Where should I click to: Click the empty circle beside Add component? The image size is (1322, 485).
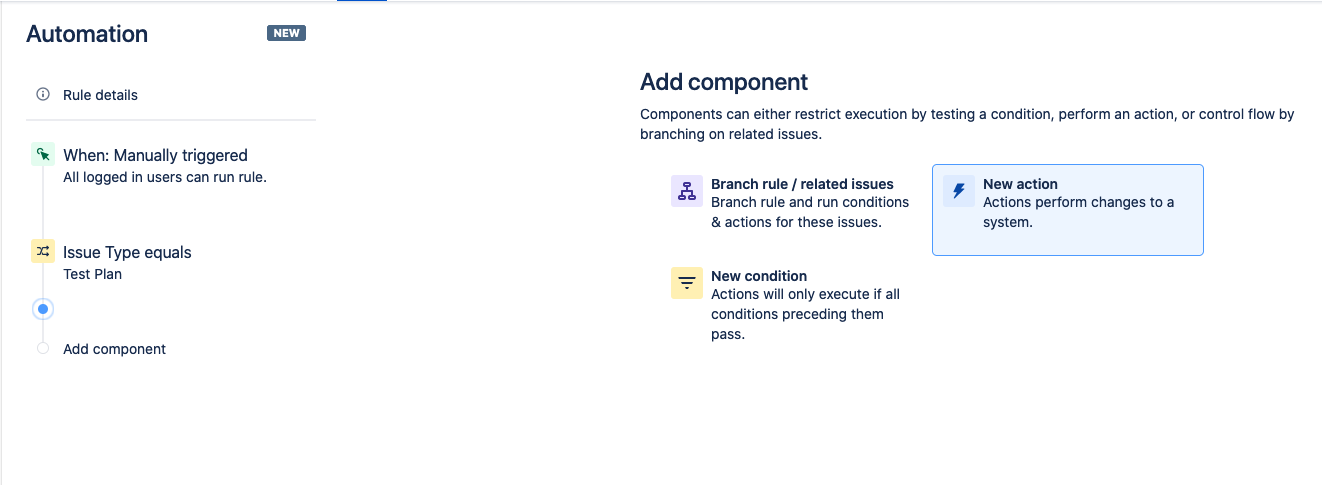pos(43,349)
